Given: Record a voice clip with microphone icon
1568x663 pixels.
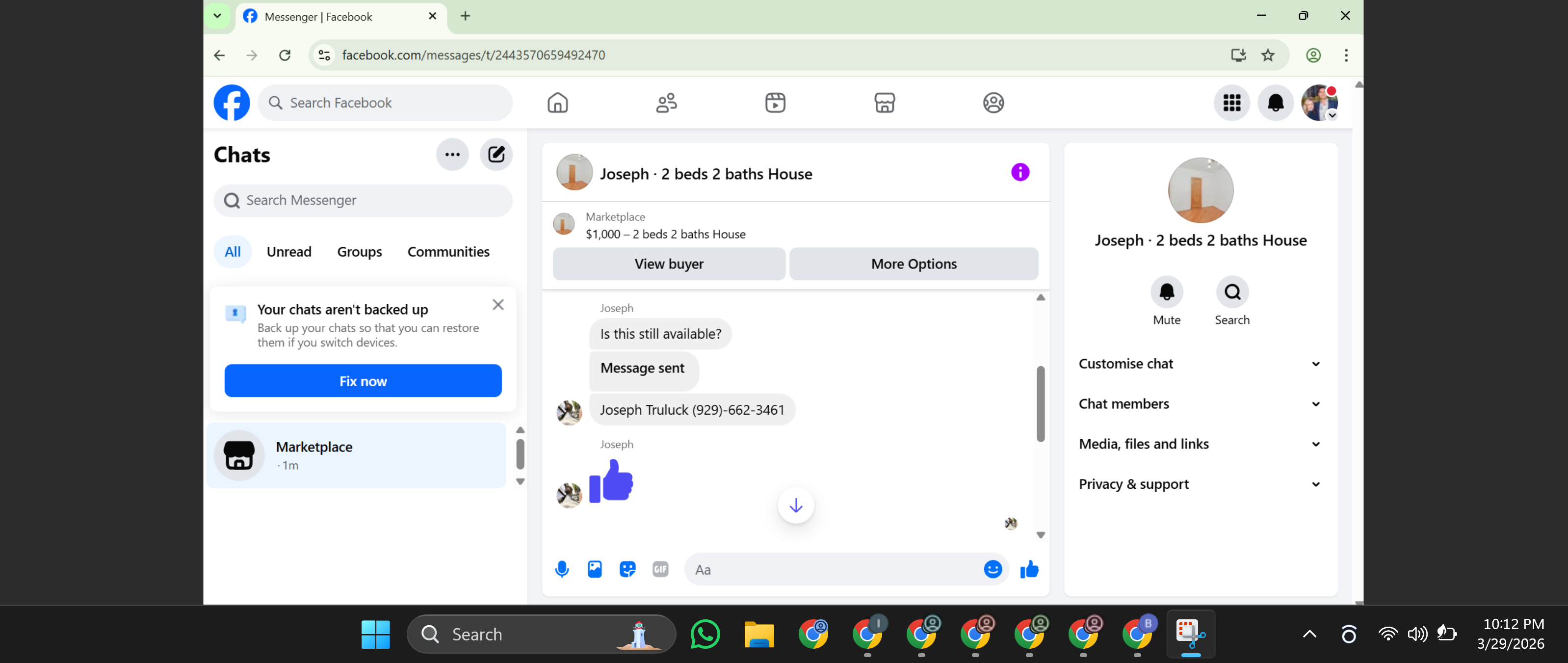Looking at the screenshot, I should coord(562,569).
